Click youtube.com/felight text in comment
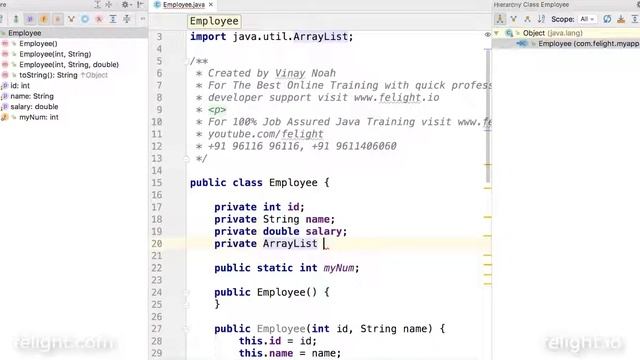Screen dimensions: 640x360 [x=265, y=134]
